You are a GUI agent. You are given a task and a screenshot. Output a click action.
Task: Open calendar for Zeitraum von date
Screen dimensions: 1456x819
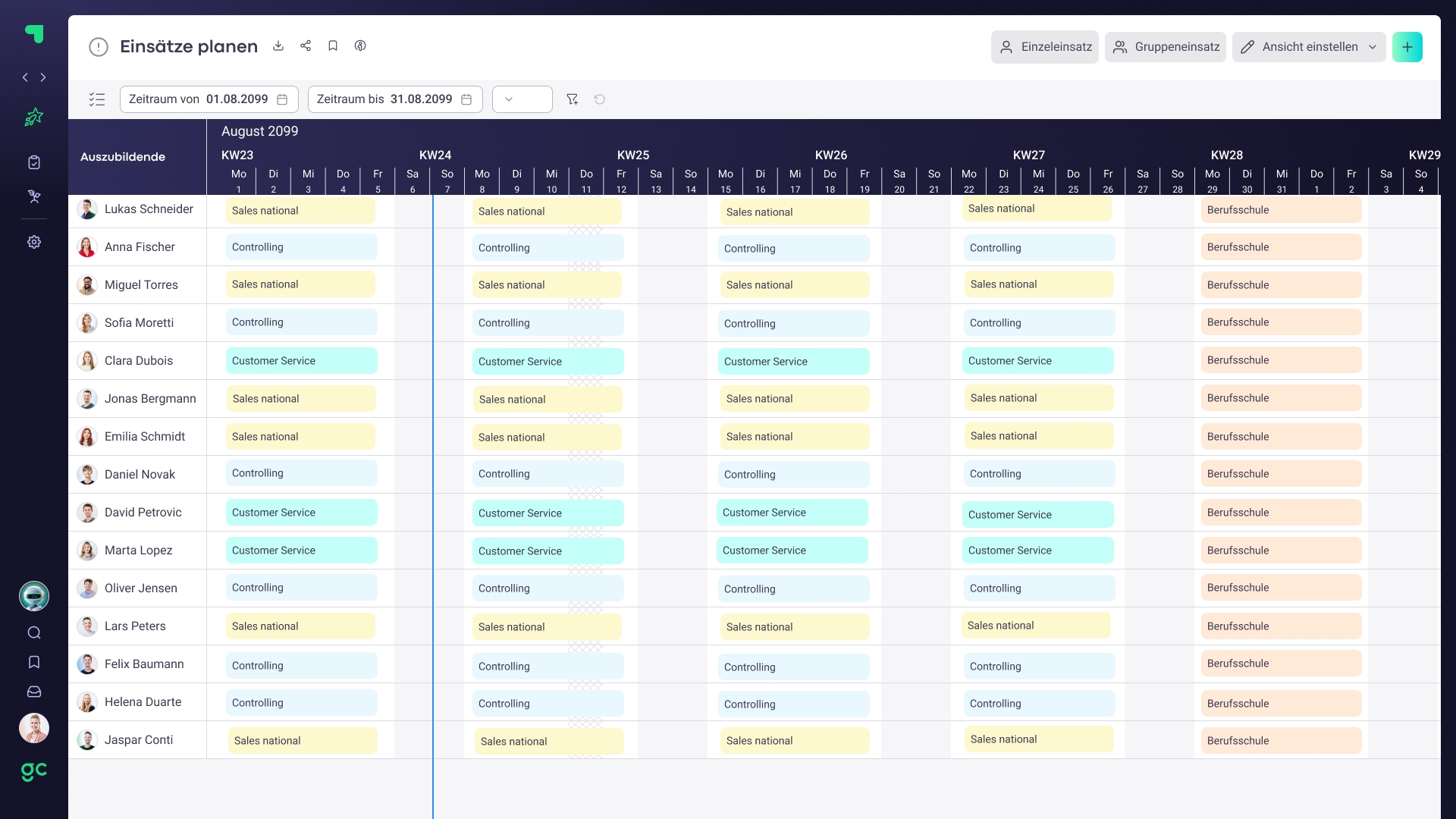[x=282, y=99]
